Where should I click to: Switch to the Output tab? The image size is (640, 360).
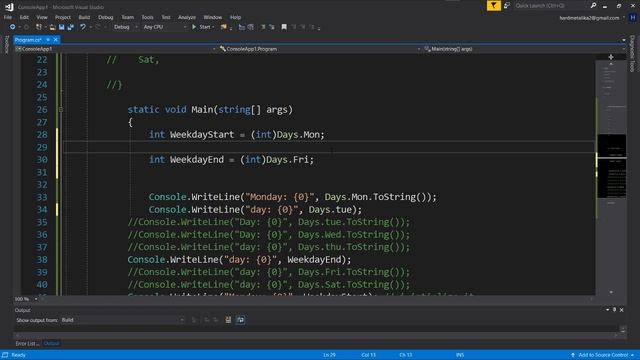(51, 344)
